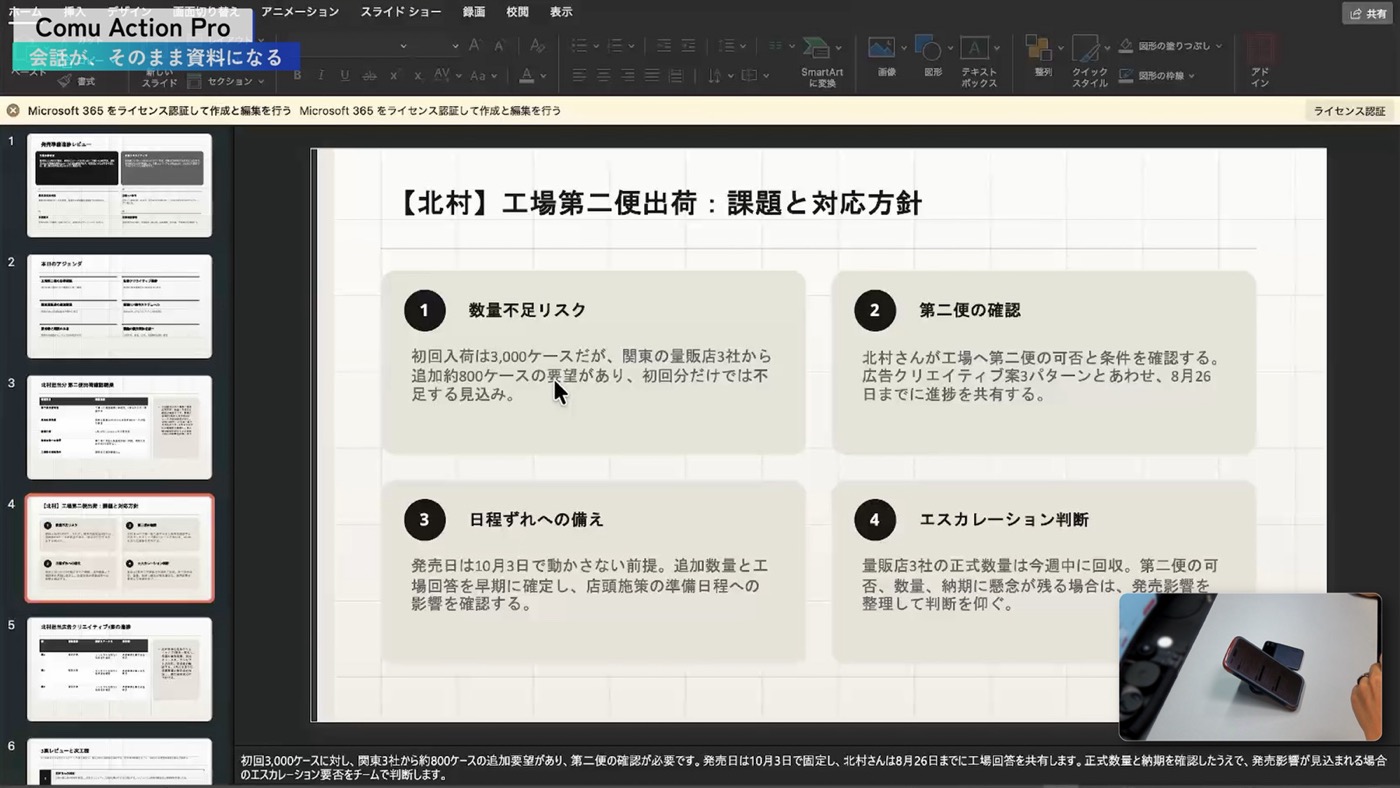Align text to the right
Viewport: 1400px width, 788px height.
[628, 76]
